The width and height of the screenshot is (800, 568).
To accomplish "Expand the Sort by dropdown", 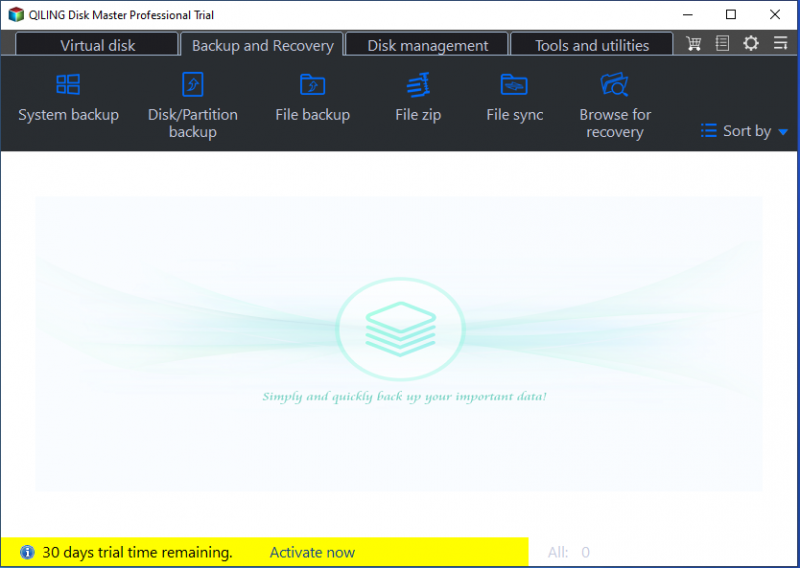I will click(744, 131).
